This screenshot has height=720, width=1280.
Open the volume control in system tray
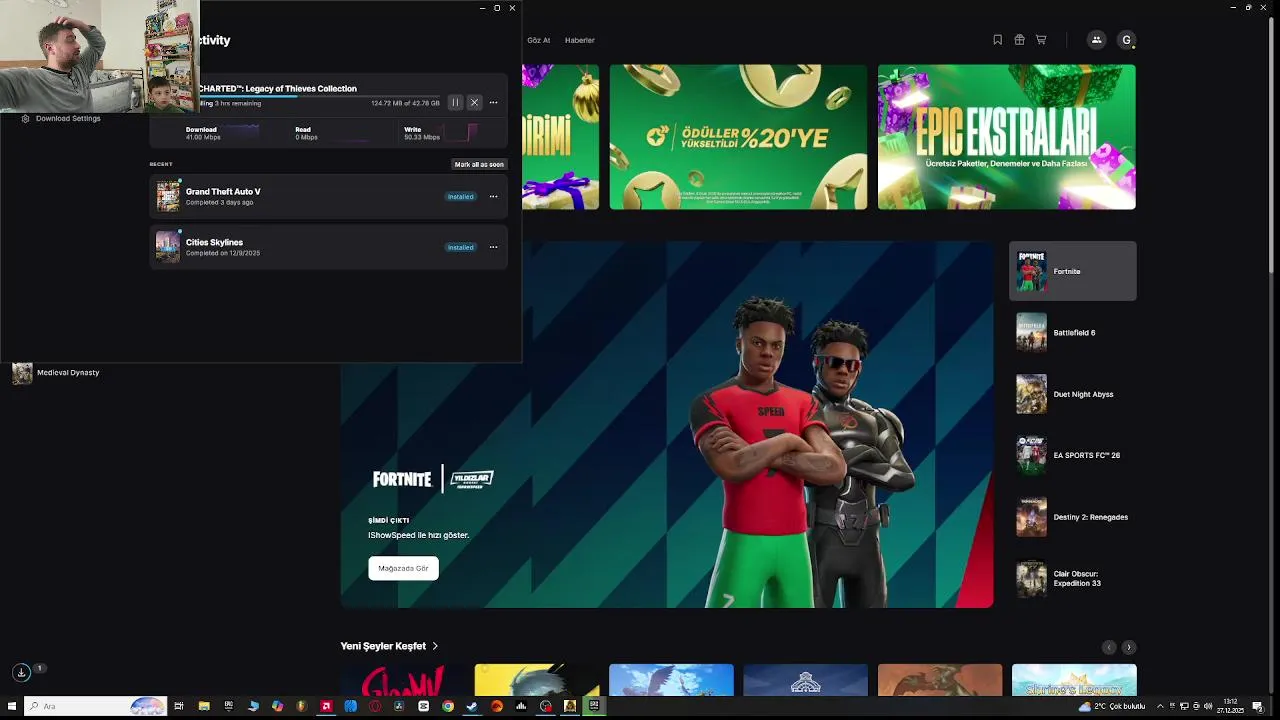tap(1209, 706)
